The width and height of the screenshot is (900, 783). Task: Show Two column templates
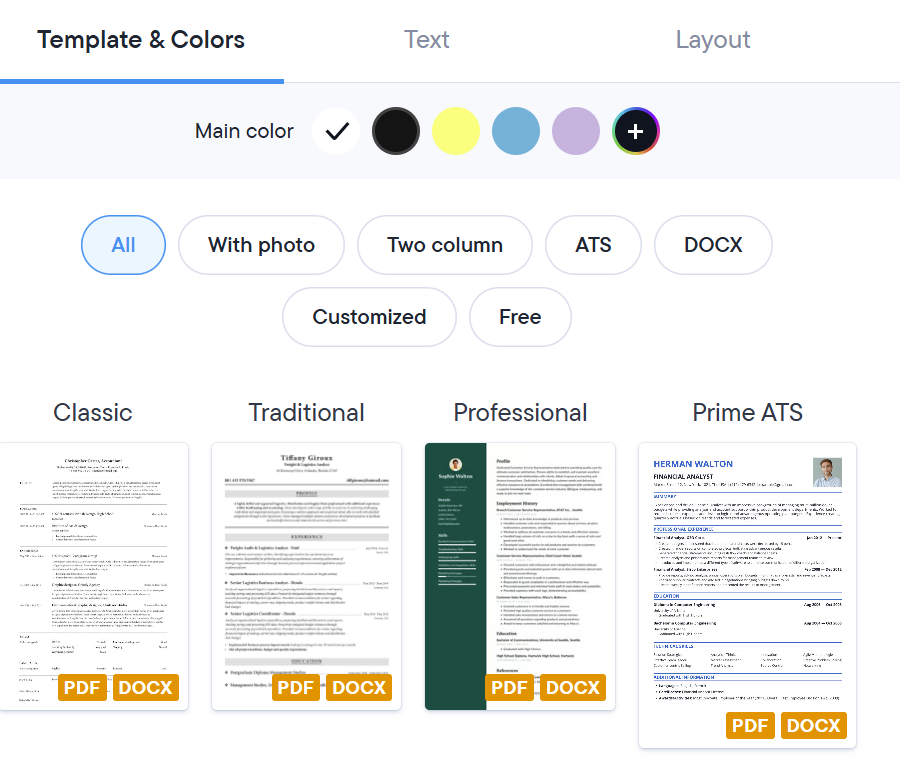coord(445,245)
